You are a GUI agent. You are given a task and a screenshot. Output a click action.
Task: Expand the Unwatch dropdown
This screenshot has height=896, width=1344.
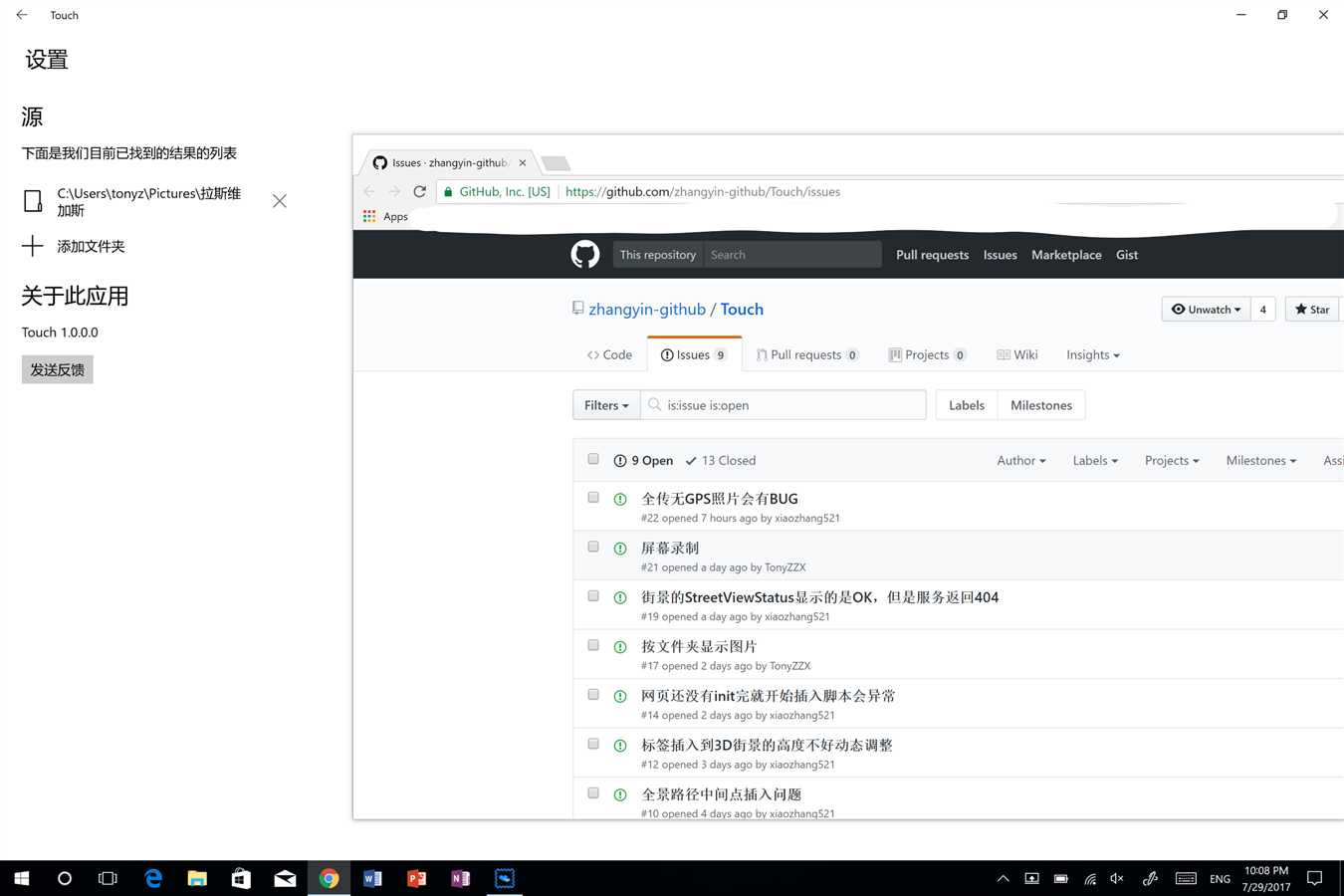pos(1206,309)
